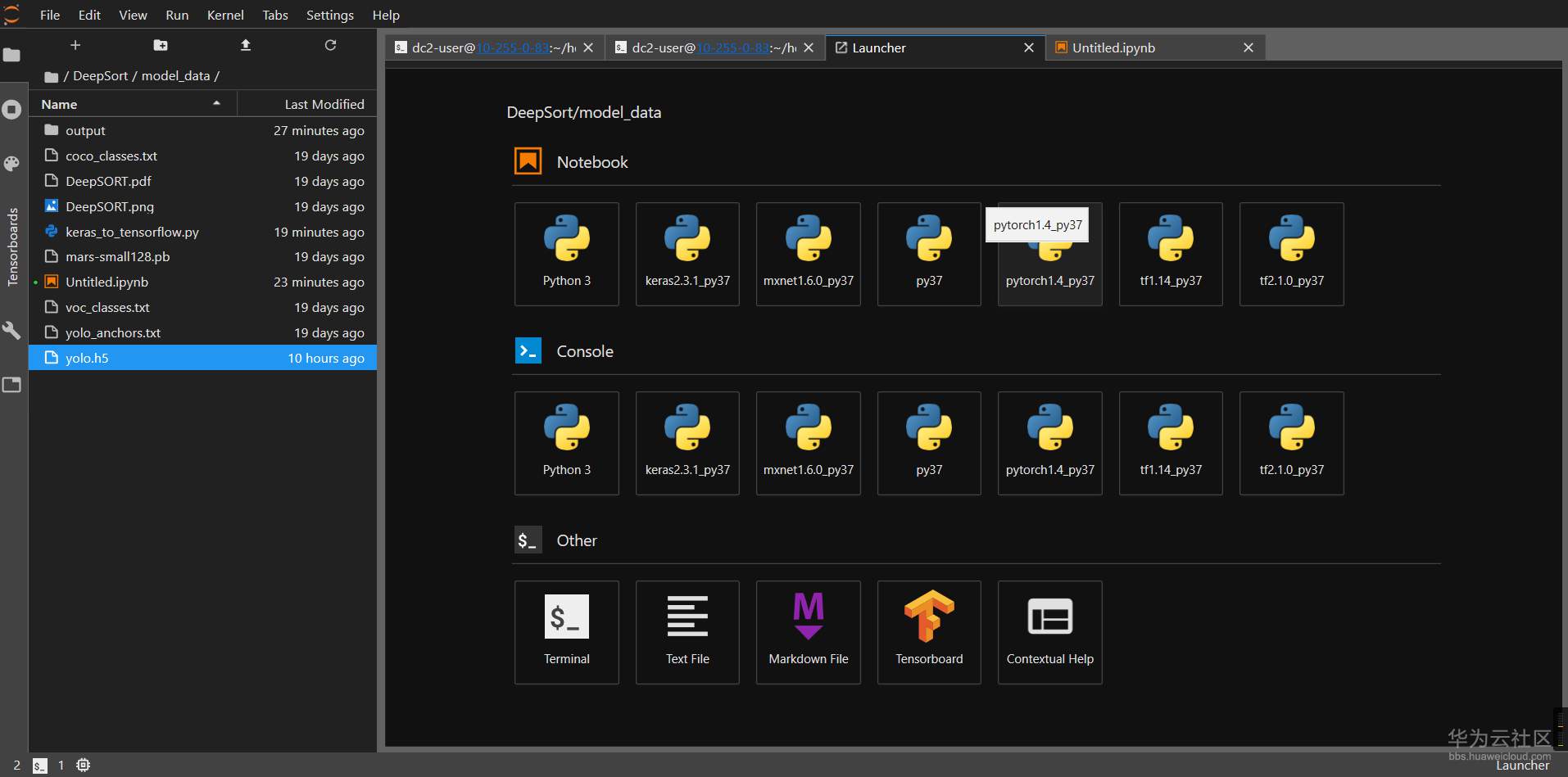The image size is (1568, 777).
Task: Start a keras2.3.1_py37 console
Action: pos(687,443)
